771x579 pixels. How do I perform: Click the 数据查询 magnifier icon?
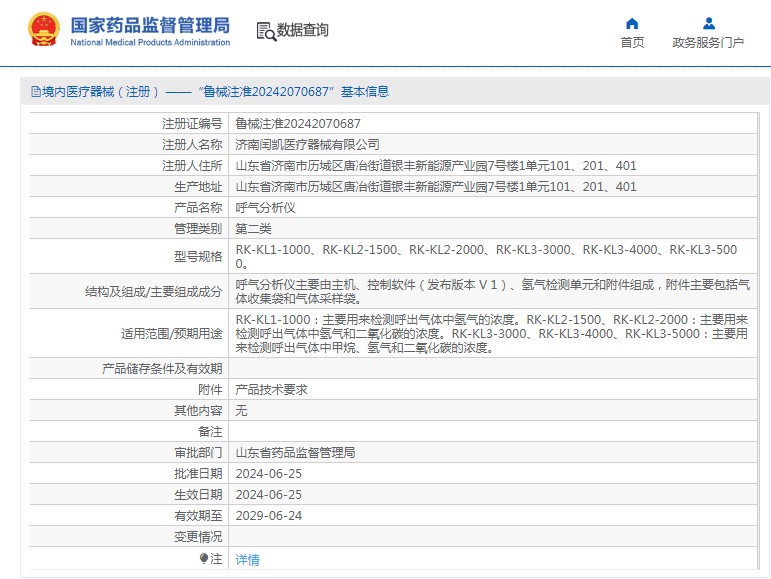click(266, 31)
